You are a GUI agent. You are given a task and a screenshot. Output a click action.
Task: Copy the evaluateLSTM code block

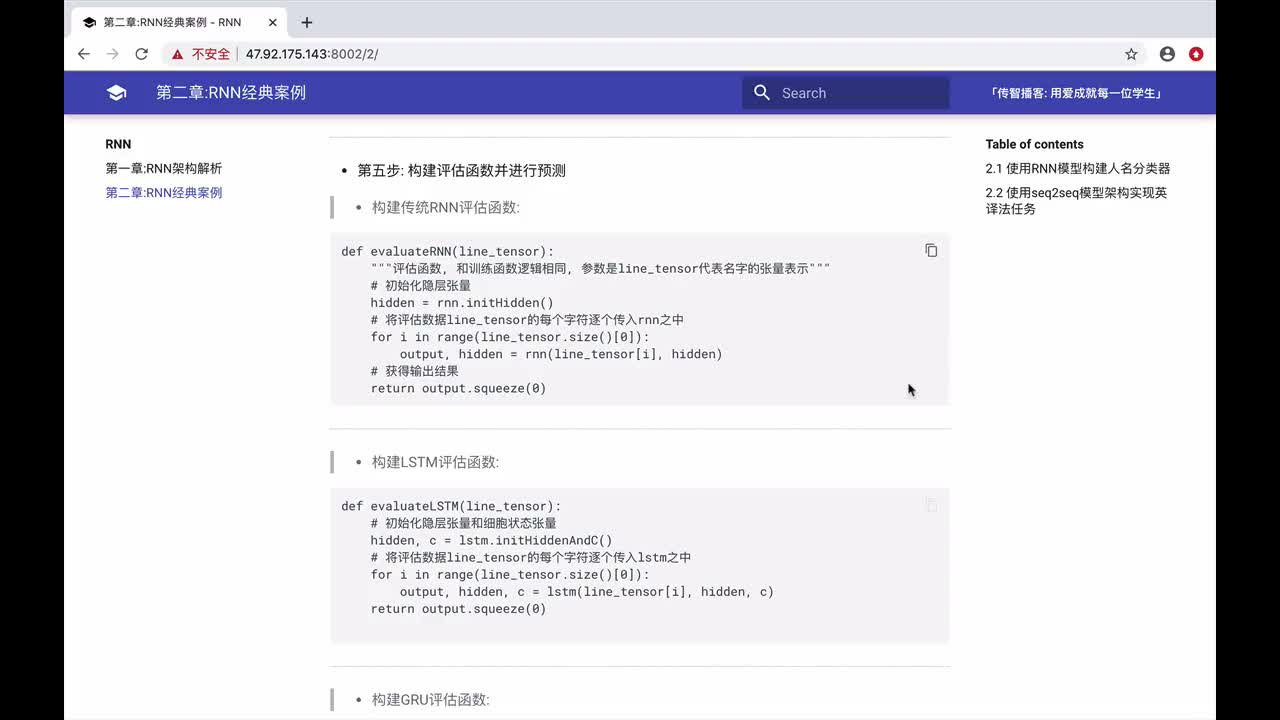931,505
